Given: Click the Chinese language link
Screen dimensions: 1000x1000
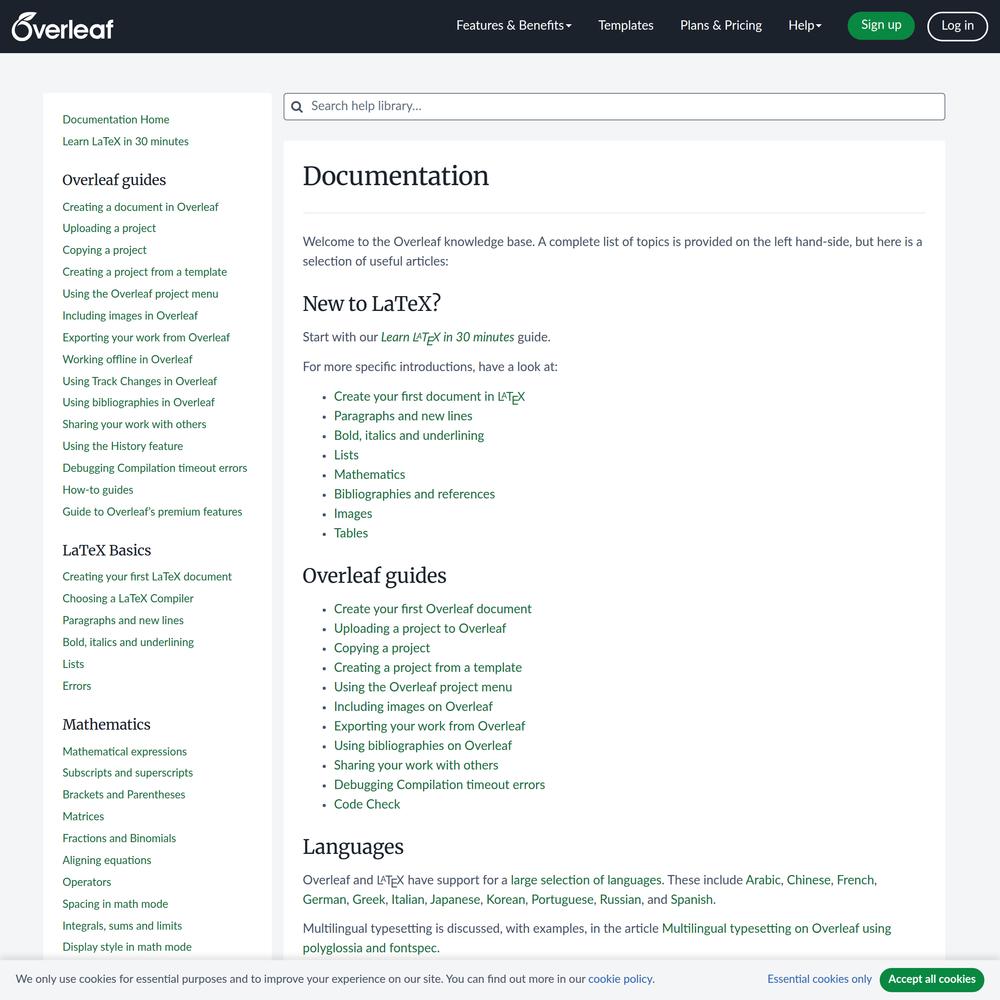Looking at the screenshot, I should [x=808, y=880].
